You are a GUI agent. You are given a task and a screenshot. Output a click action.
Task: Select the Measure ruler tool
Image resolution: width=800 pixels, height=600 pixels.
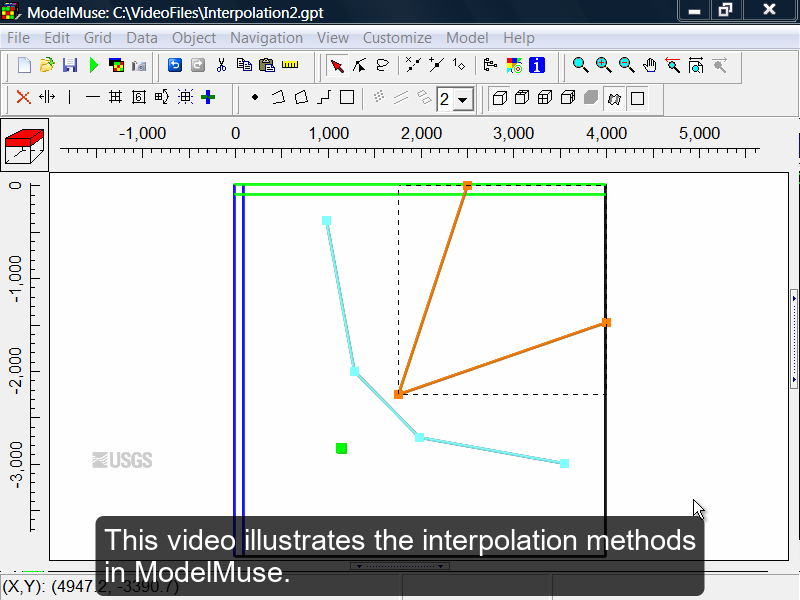point(290,66)
